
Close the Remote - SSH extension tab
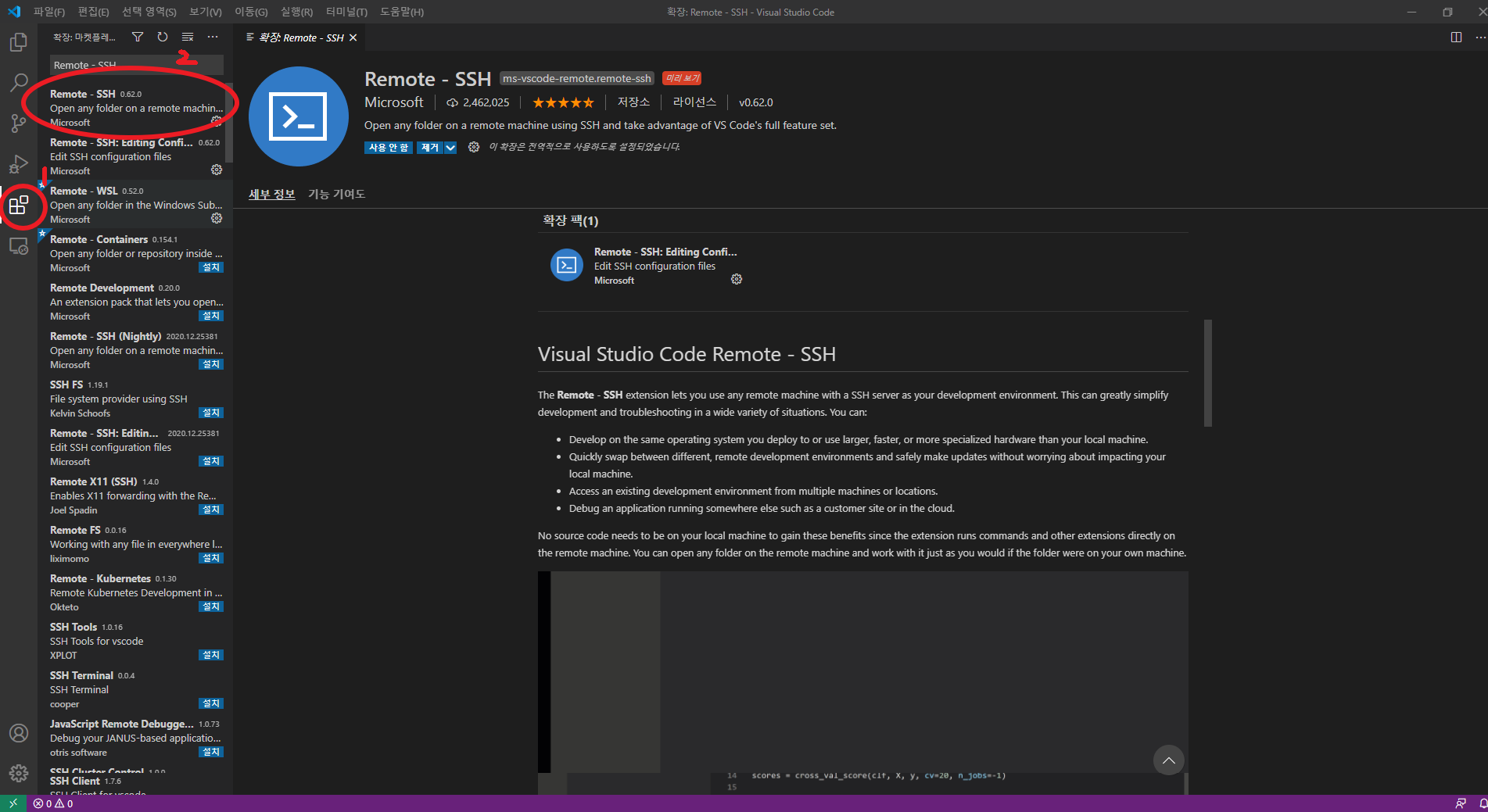353,38
